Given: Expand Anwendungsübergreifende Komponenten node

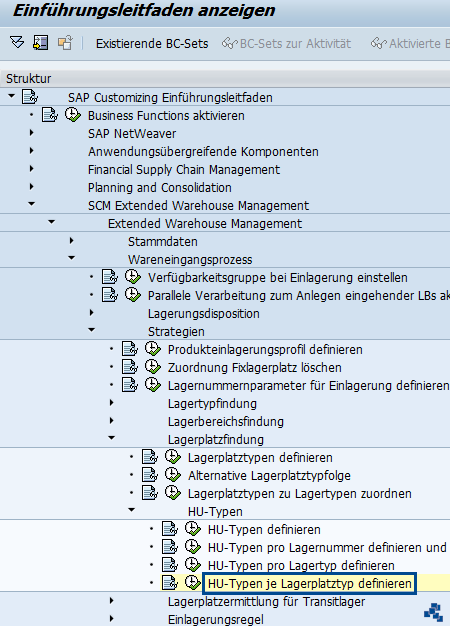Looking at the screenshot, I should click(32, 151).
